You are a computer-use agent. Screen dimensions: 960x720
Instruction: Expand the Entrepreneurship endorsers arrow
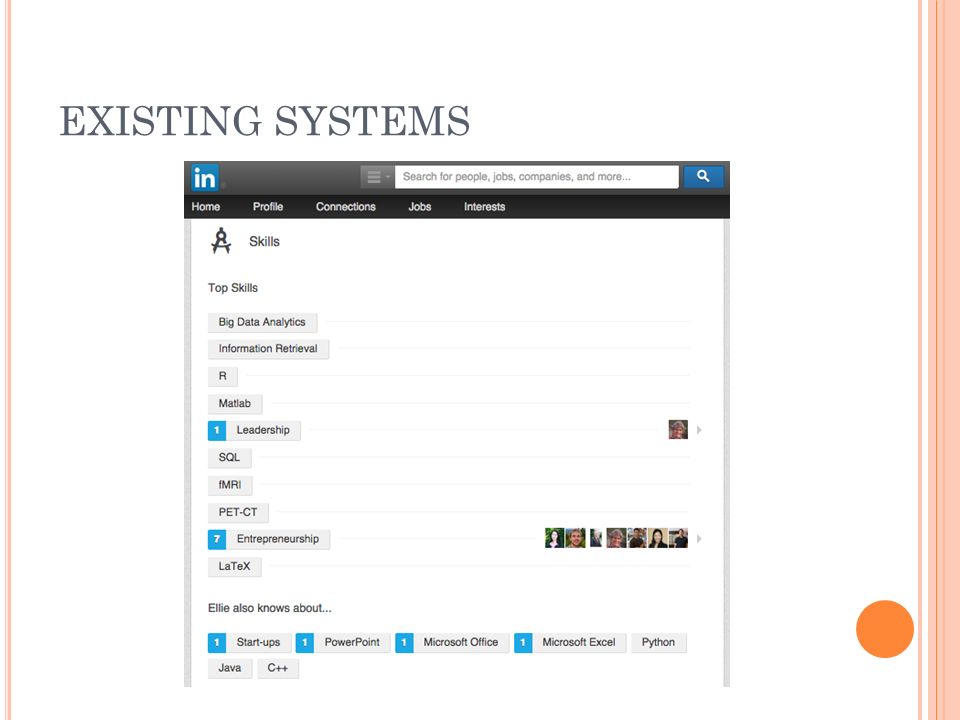pos(699,539)
